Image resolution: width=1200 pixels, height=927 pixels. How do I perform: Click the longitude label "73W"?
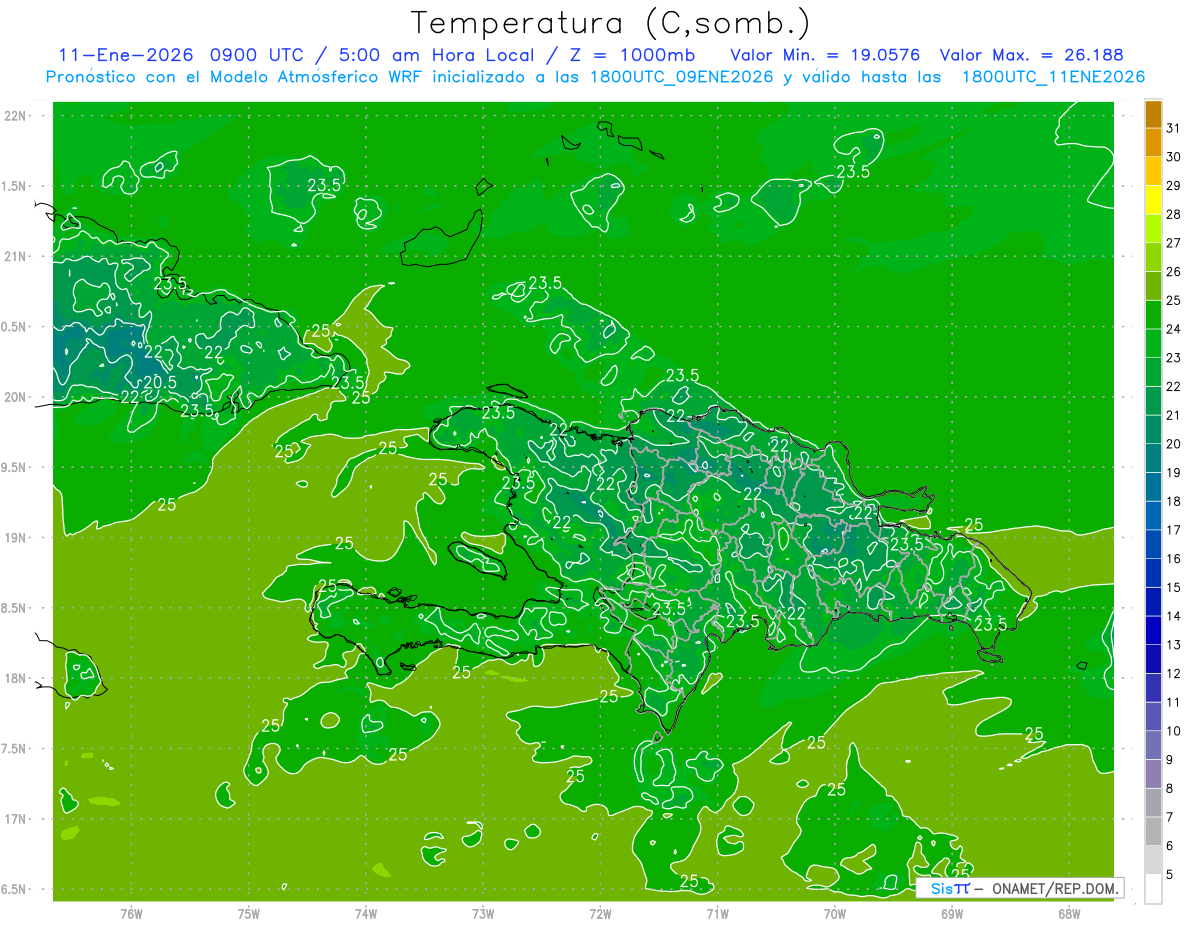(483, 914)
